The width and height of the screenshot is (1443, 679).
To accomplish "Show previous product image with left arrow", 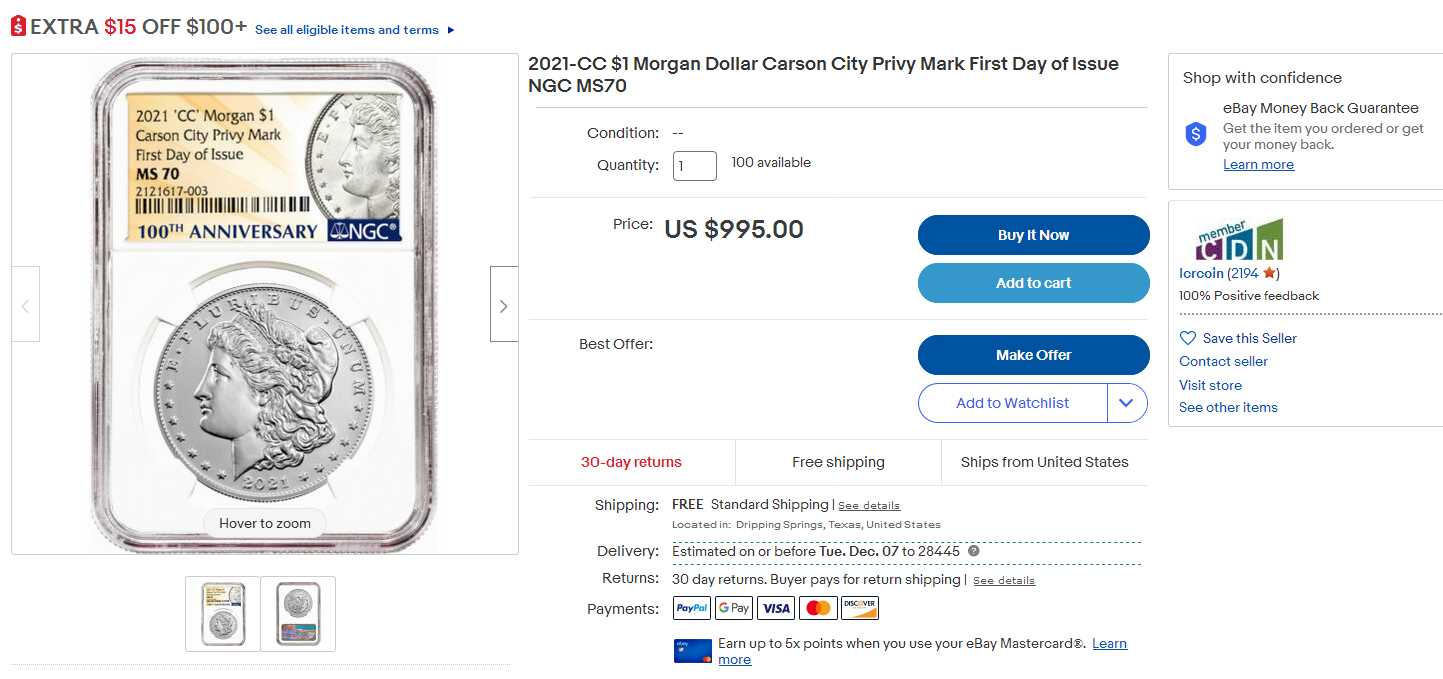I will pos(26,305).
